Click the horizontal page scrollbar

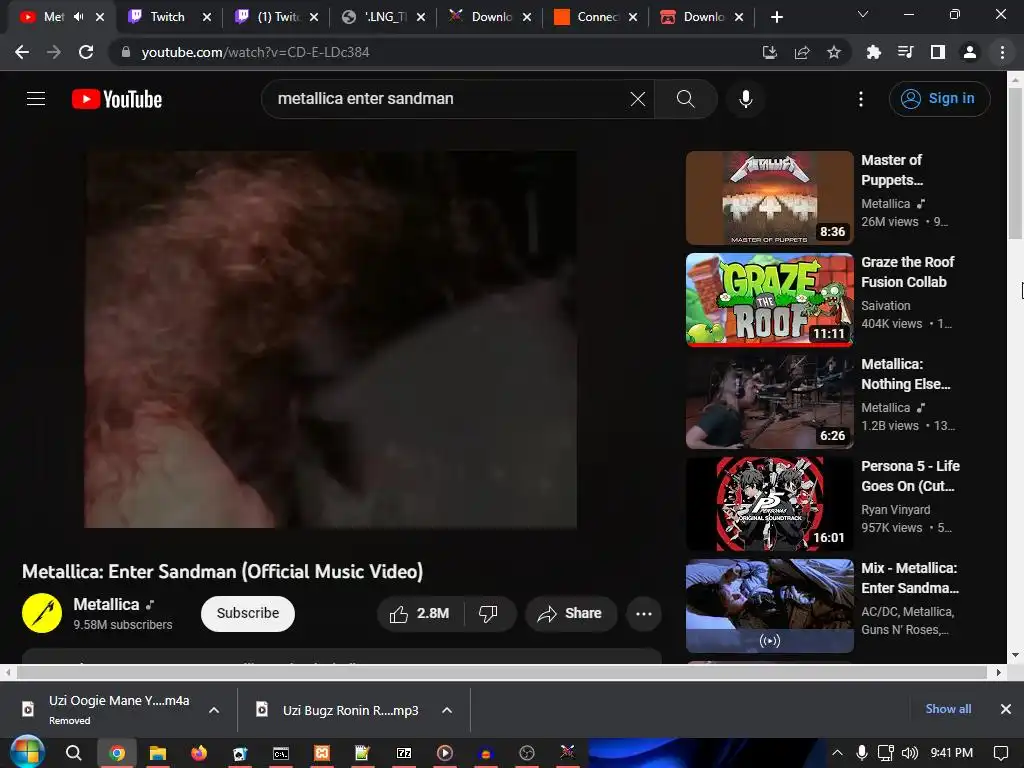(502, 672)
